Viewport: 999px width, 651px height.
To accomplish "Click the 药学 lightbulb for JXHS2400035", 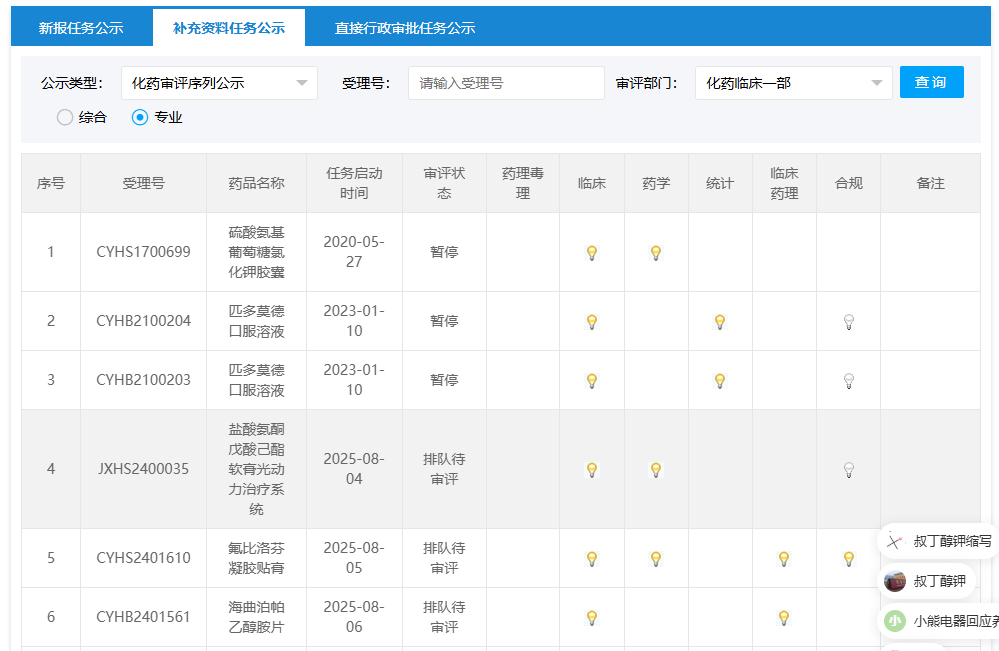I will click(x=656, y=470).
